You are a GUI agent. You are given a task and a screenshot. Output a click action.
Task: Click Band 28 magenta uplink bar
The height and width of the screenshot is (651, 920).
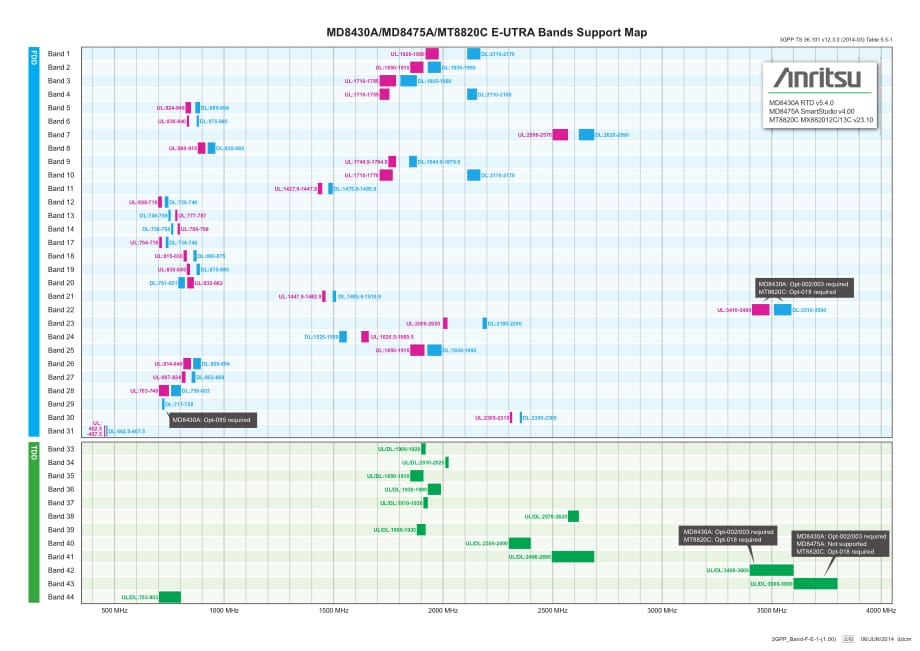[164, 391]
